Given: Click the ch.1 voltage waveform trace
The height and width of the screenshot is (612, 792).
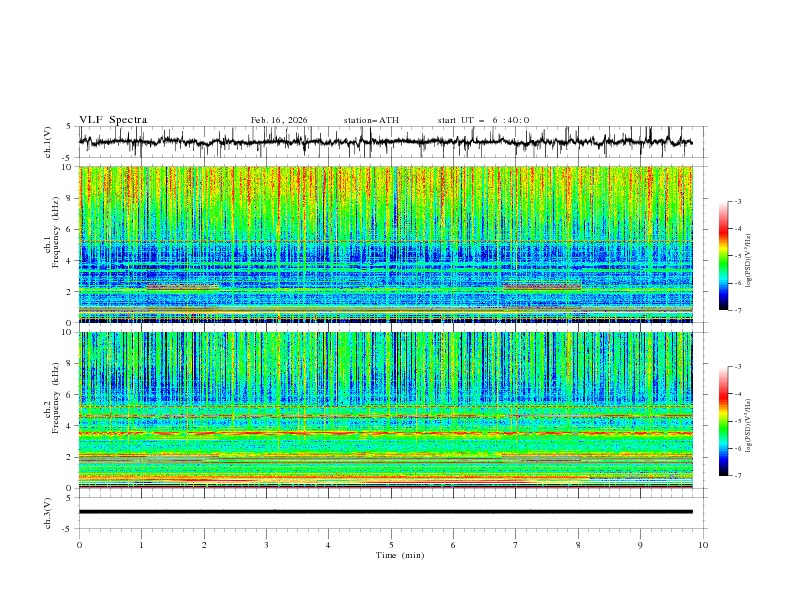Looking at the screenshot, I should 385,142.
